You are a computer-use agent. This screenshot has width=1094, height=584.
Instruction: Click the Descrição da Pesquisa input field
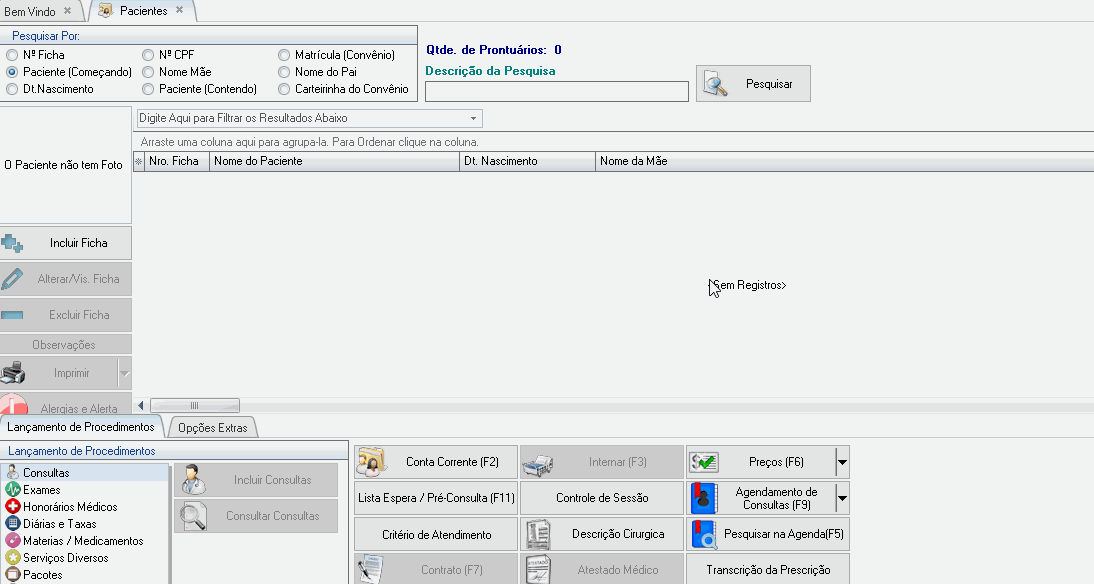tap(556, 92)
